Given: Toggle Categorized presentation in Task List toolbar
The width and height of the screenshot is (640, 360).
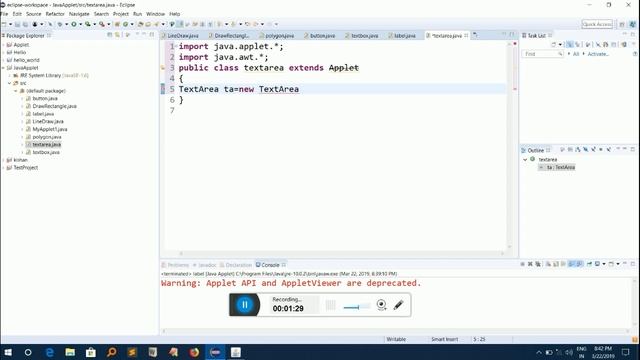Looking at the screenshot, I should [x=569, y=44].
